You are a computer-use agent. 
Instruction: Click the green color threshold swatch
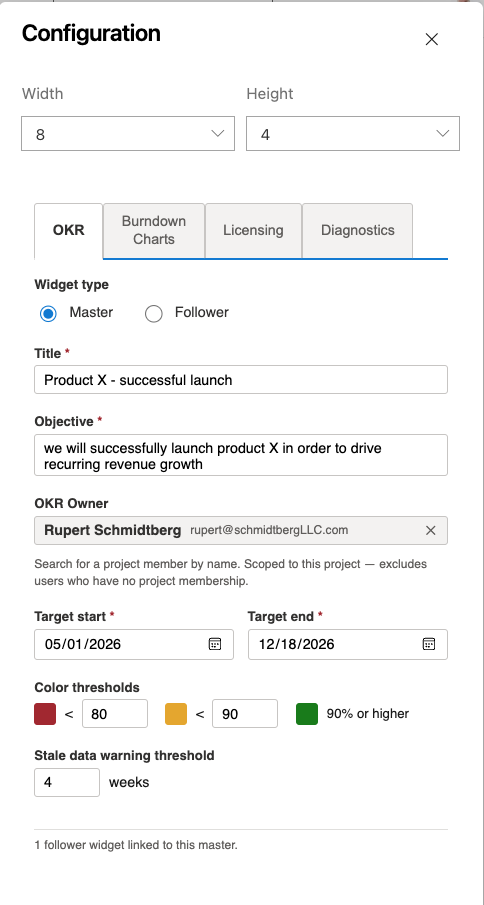coord(307,714)
